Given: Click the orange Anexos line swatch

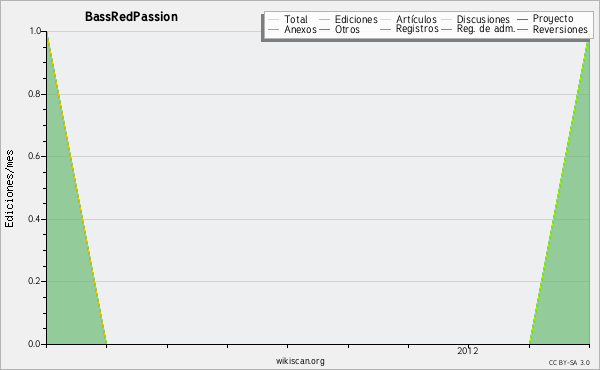Looking at the screenshot, I should point(274,29).
